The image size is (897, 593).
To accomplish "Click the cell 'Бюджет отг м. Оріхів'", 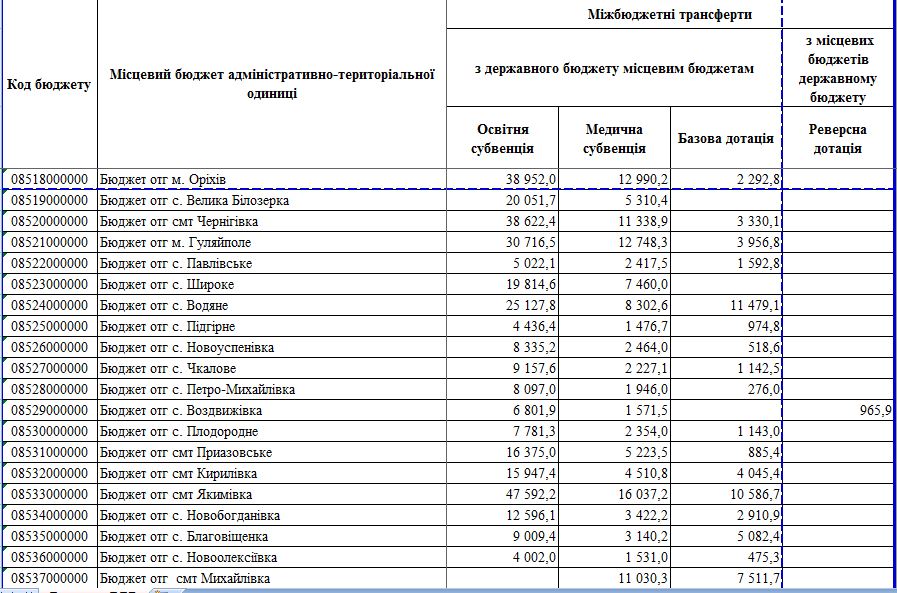I will [272, 180].
